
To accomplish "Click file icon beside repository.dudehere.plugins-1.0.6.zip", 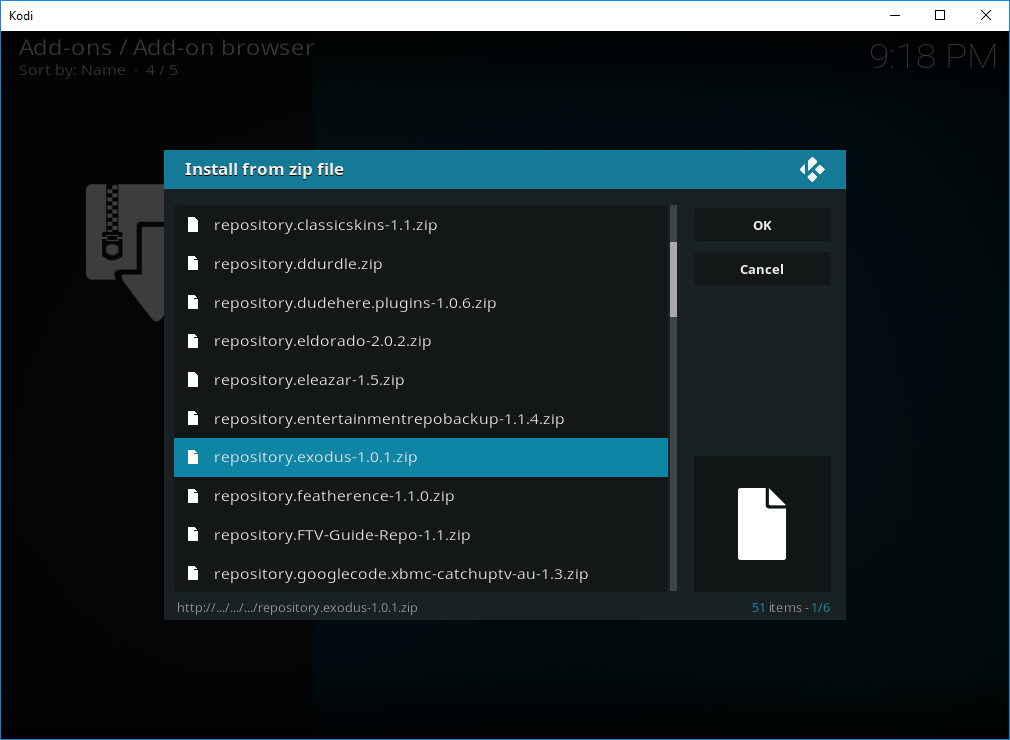I will [193, 302].
